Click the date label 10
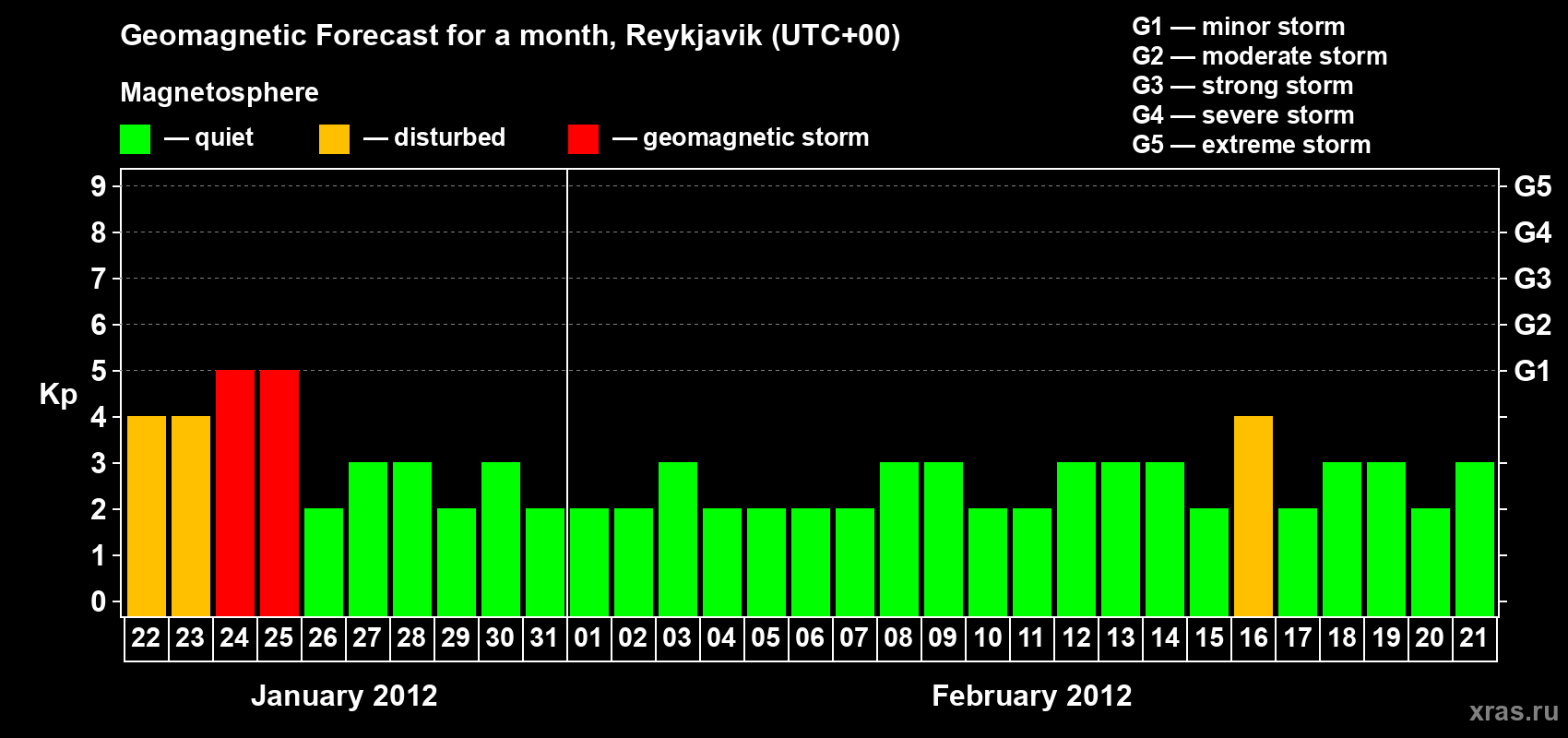The height and width of the screenshot is (738, 1568). point(987,637)
